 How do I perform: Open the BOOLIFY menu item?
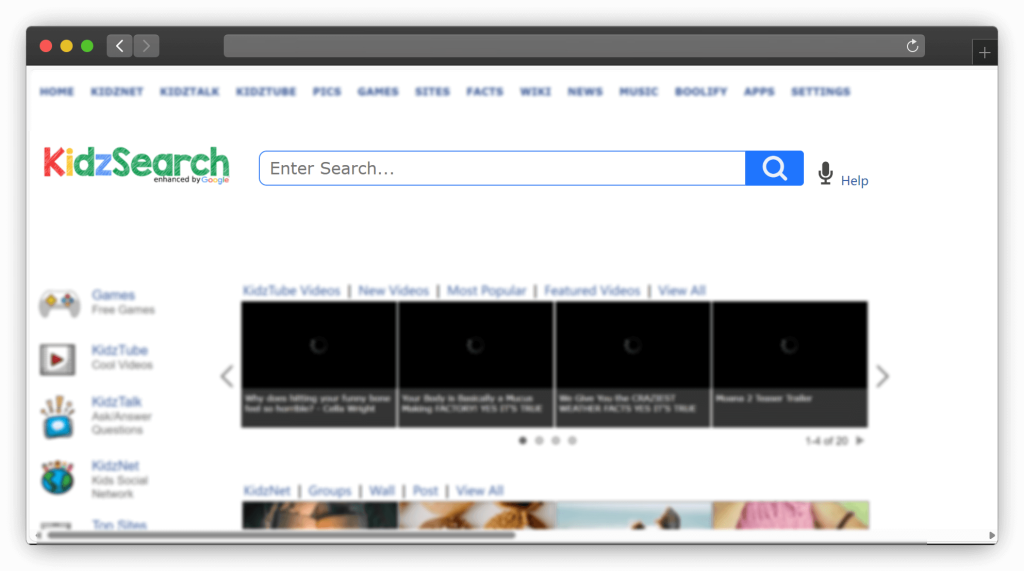click(701, 92)
